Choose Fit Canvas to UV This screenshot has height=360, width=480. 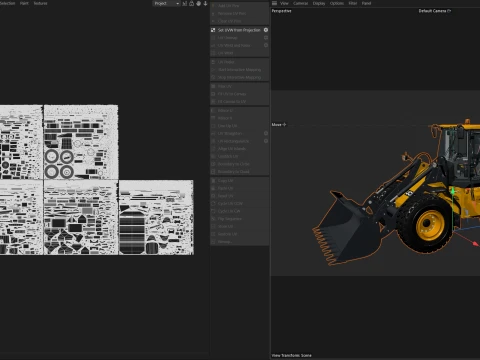click(x=239, y=102)
